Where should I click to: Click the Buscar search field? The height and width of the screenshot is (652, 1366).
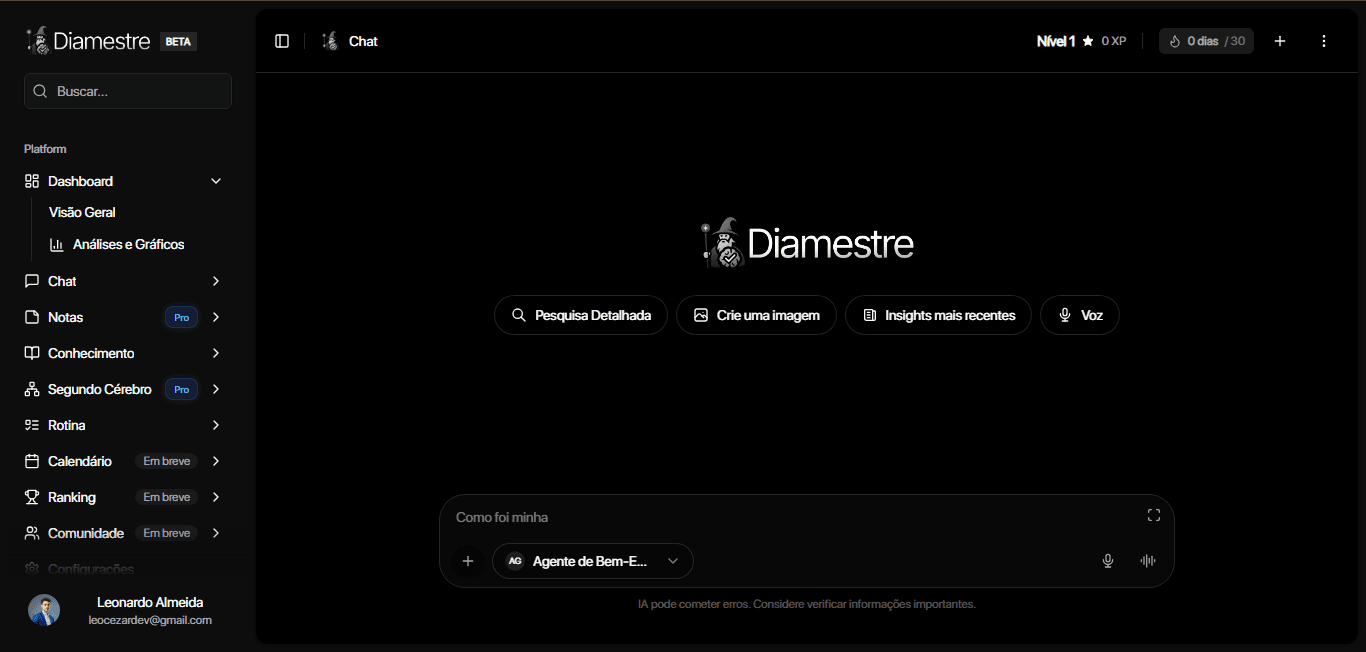point(128,91)
